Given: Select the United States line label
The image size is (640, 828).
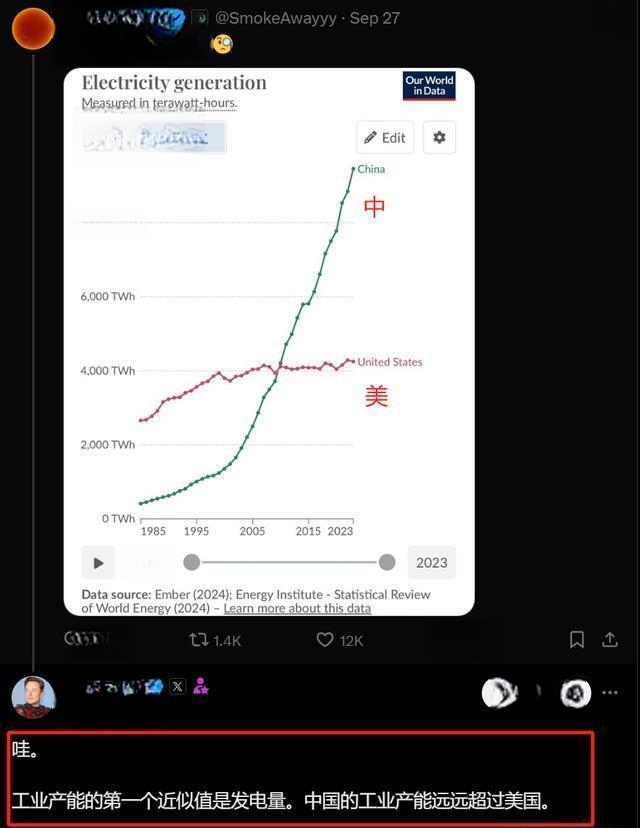Looking at the screenshot, I should click(390, 362).
